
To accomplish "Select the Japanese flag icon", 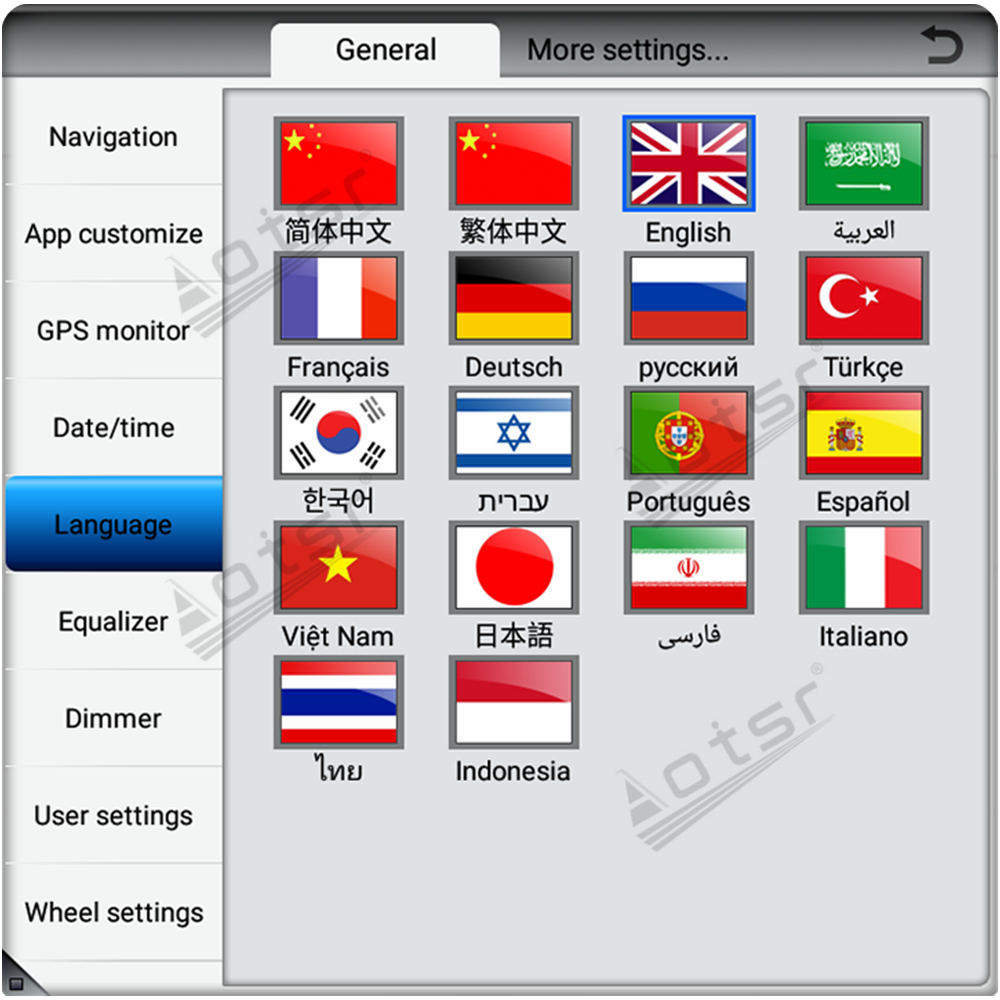I will tap(514, 567).
